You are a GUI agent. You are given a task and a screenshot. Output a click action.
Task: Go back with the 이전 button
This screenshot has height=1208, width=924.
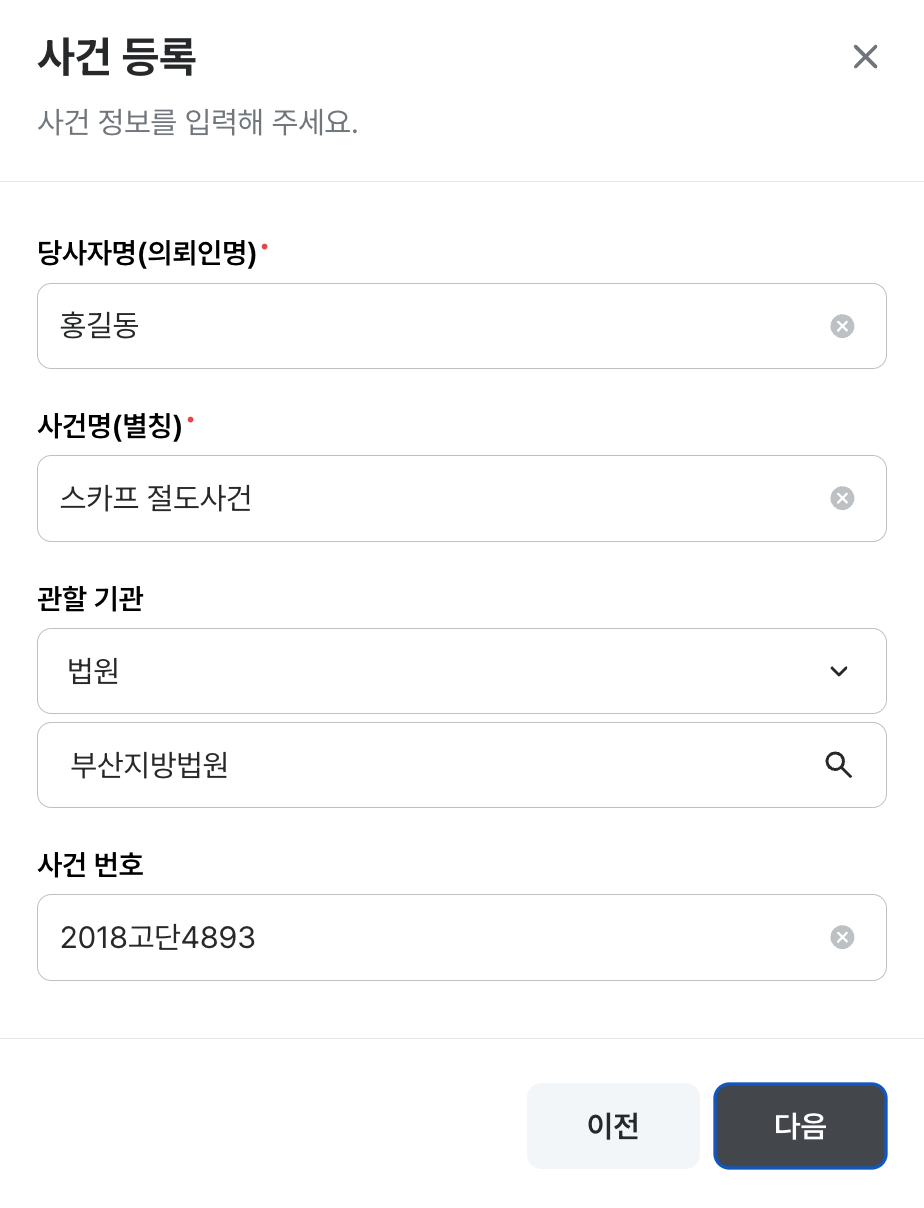(613, 1126)
